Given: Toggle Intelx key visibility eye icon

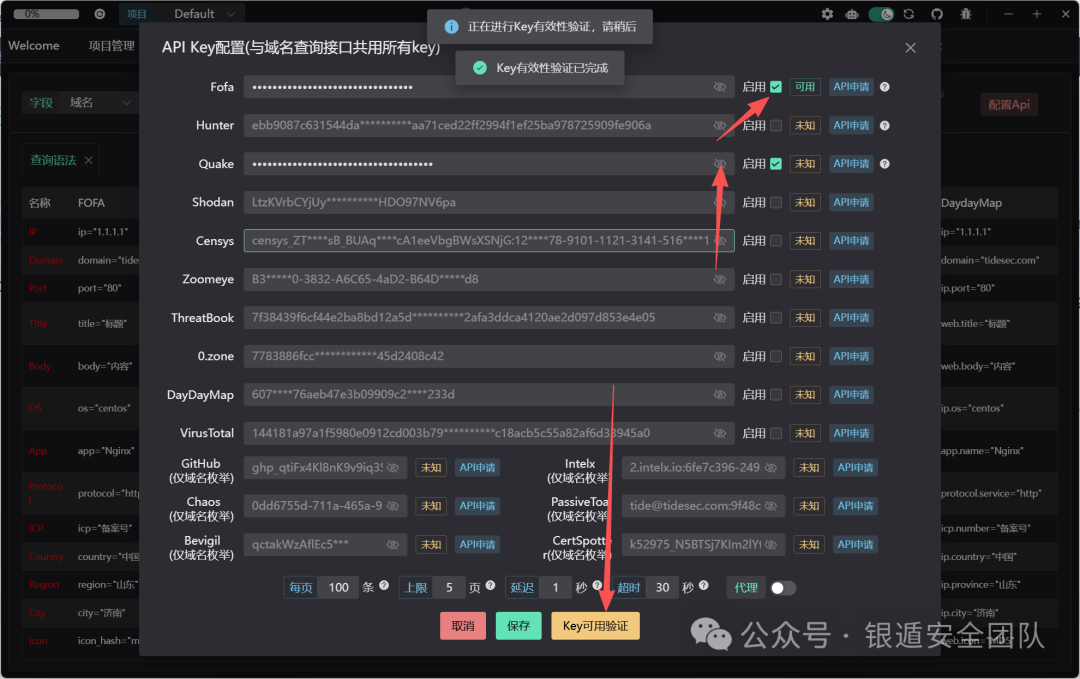Looking at the screenshot, I should coord(771,468).
